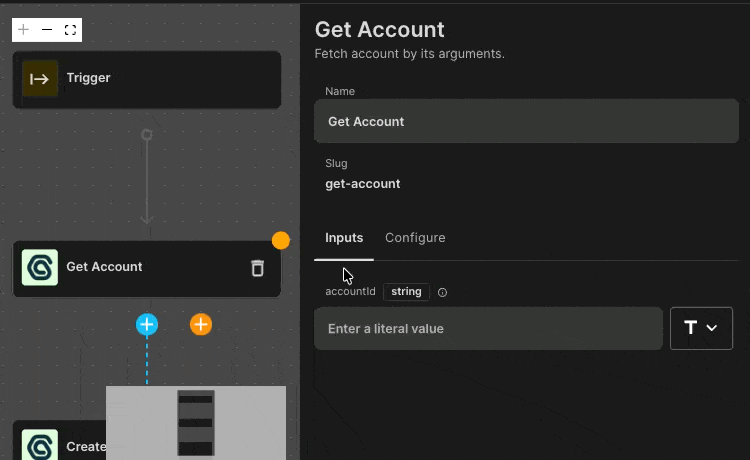Screen dimensions: 750x460
Task: Switch to the Inputs tab
Action: [344, 238]
